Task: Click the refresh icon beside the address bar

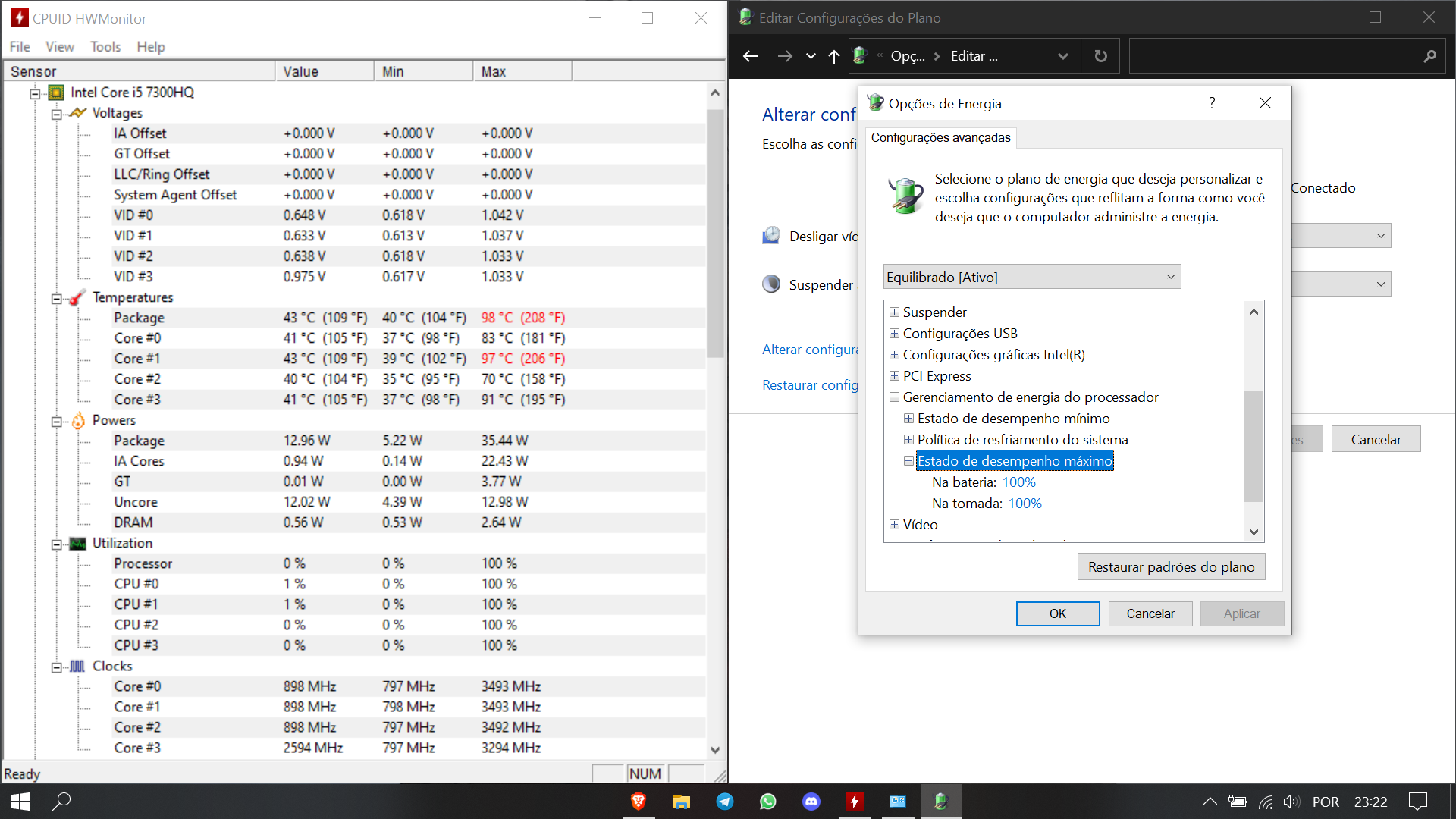Action: click(1101, 56)
